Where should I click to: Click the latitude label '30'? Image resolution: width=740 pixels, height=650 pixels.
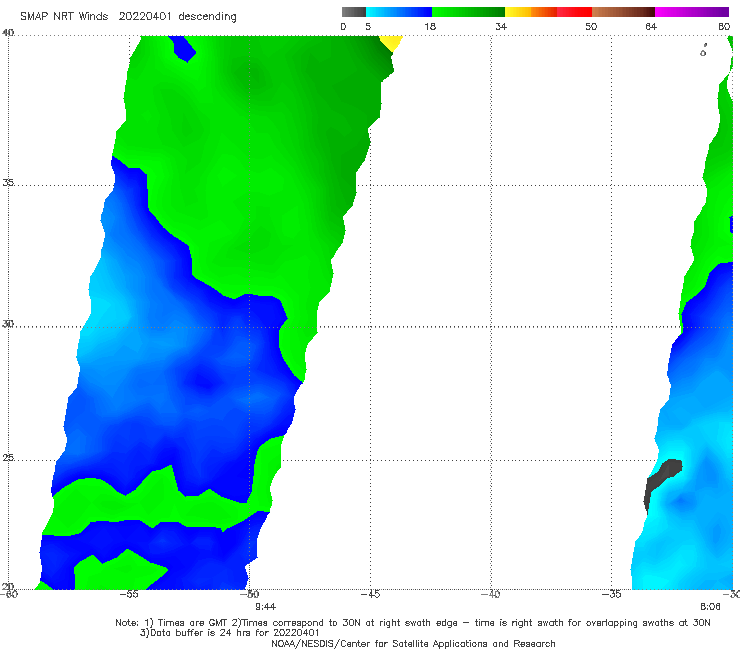point(8,324)
